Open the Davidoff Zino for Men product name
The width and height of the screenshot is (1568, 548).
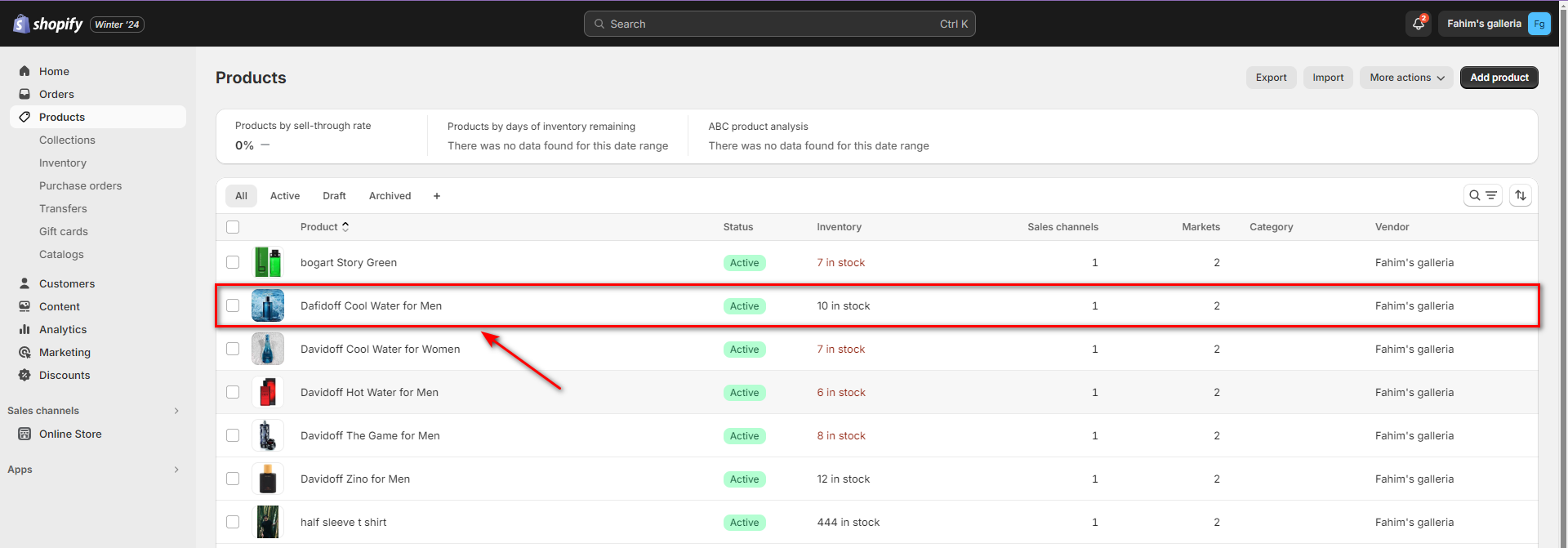355,479
